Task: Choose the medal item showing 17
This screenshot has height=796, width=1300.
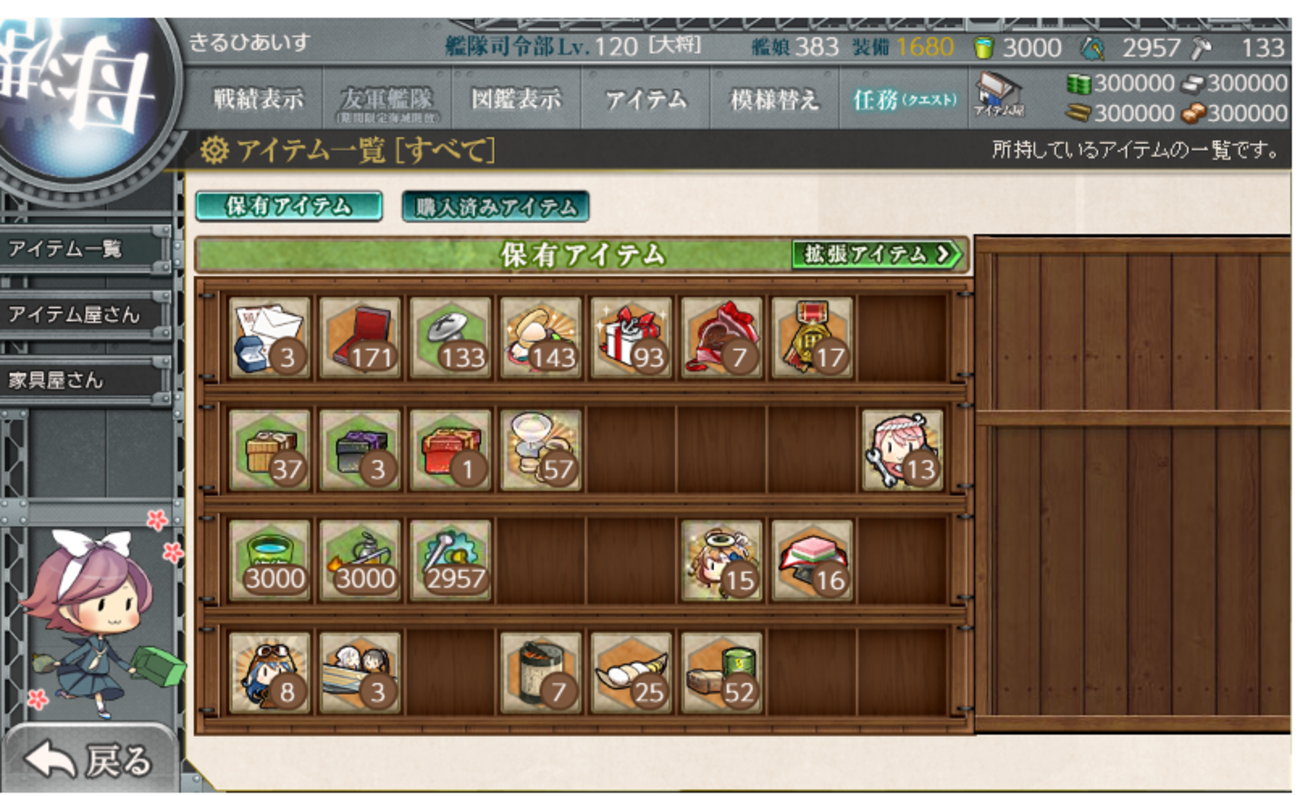Action: click(811, 337)
